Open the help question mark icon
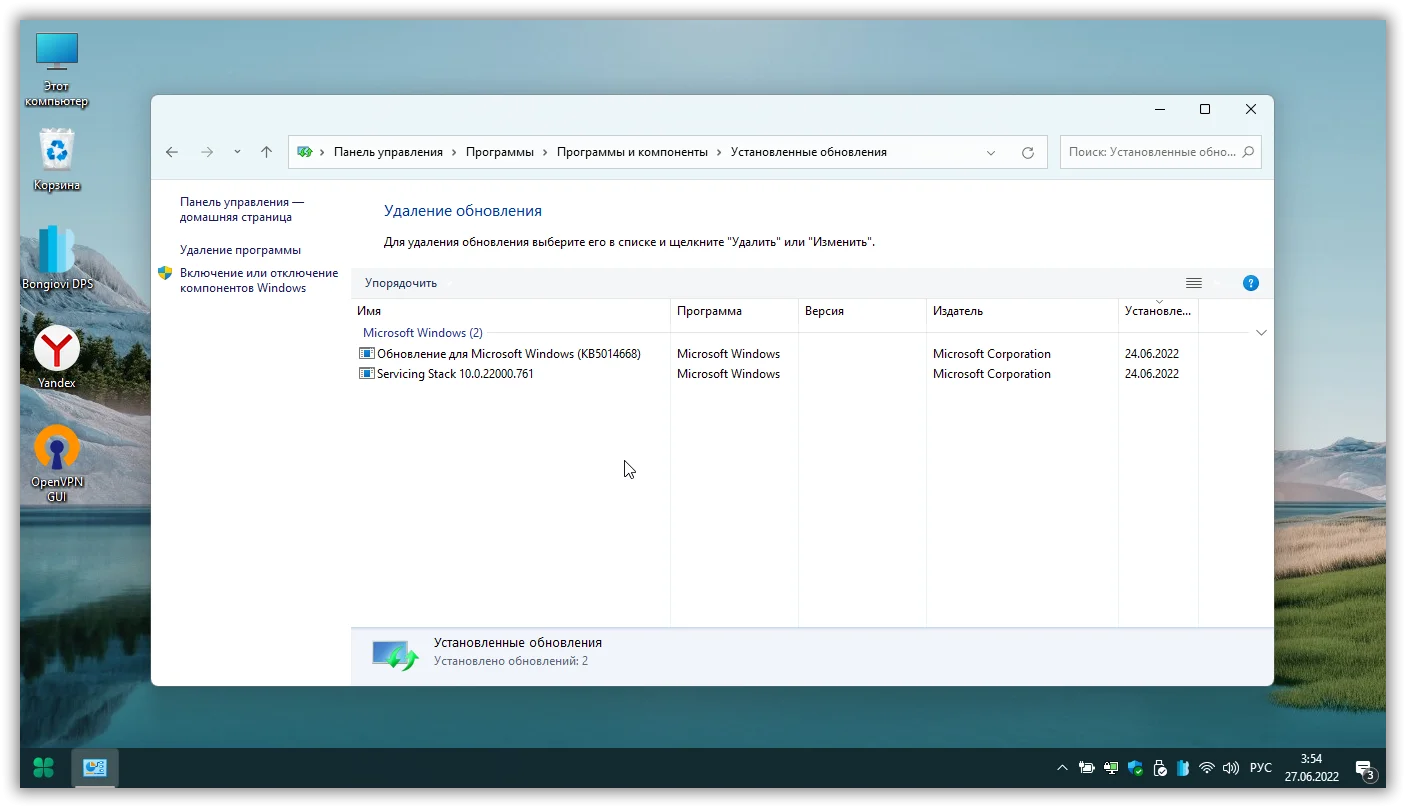Image resolution: width=1406 pixels, height=808 pixels. pyautogui.click(x=1250, y=283)
